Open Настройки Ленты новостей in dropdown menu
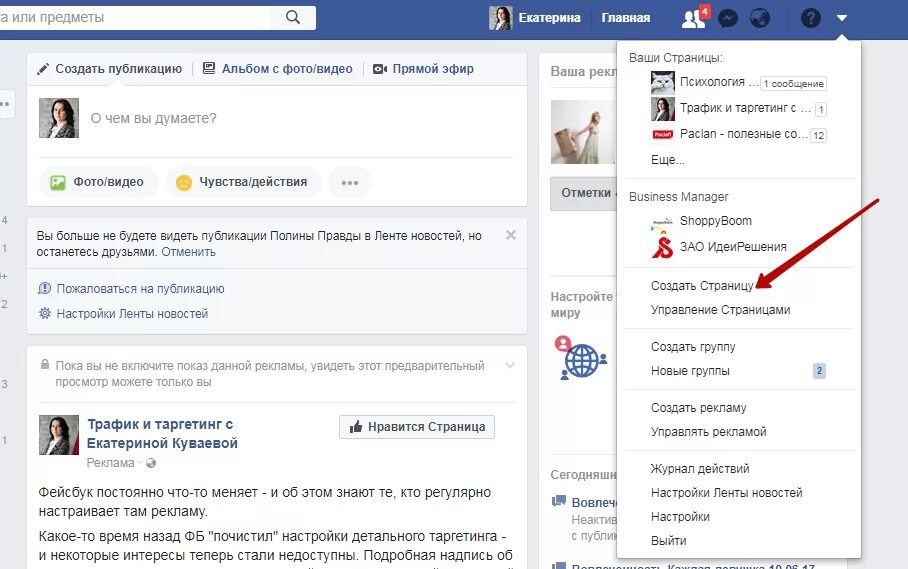The width and height of the screenshot is (908, 569). coord(727,493)
